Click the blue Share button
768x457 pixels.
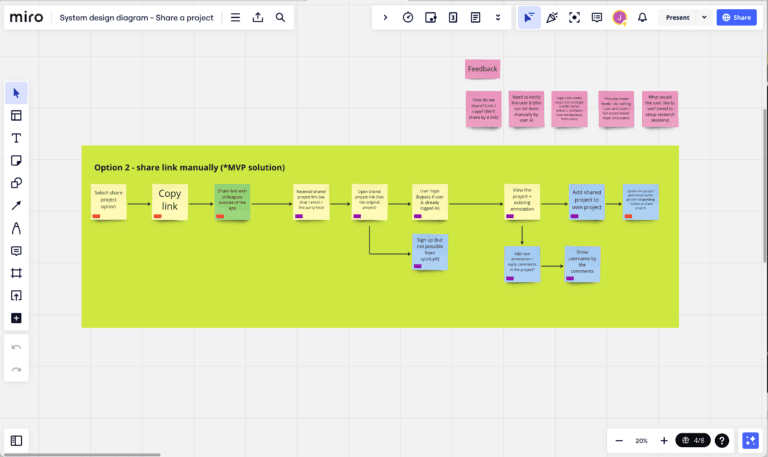point(736,17)
